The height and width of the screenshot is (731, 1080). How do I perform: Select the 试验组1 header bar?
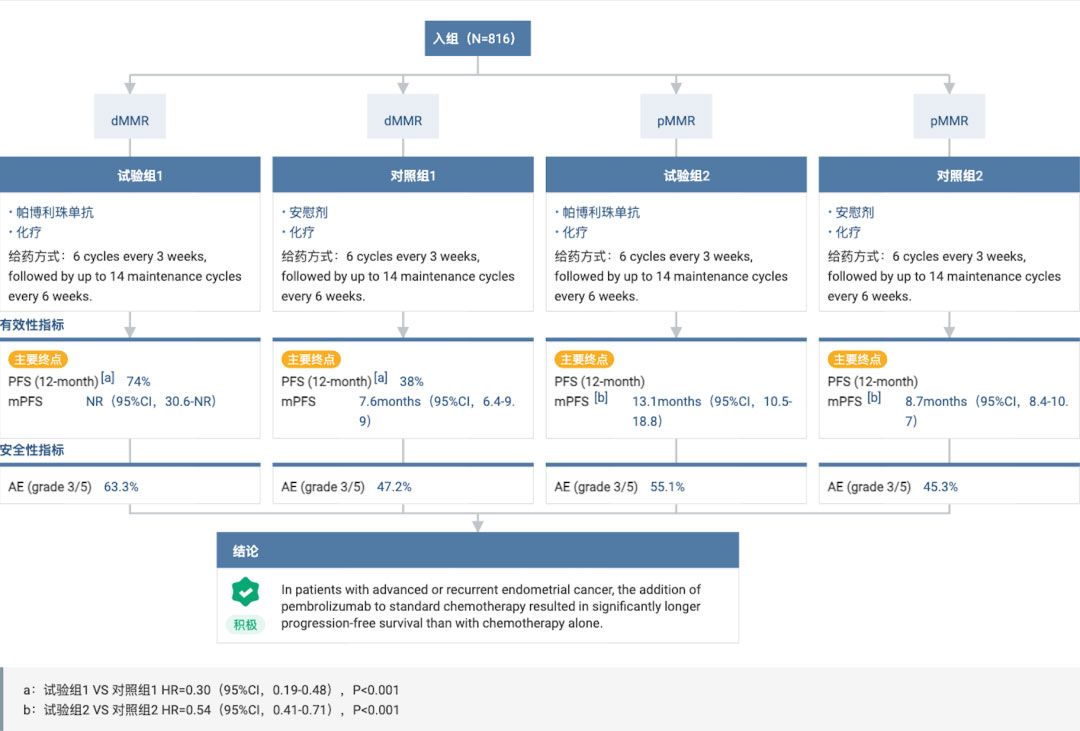point(130,175)
